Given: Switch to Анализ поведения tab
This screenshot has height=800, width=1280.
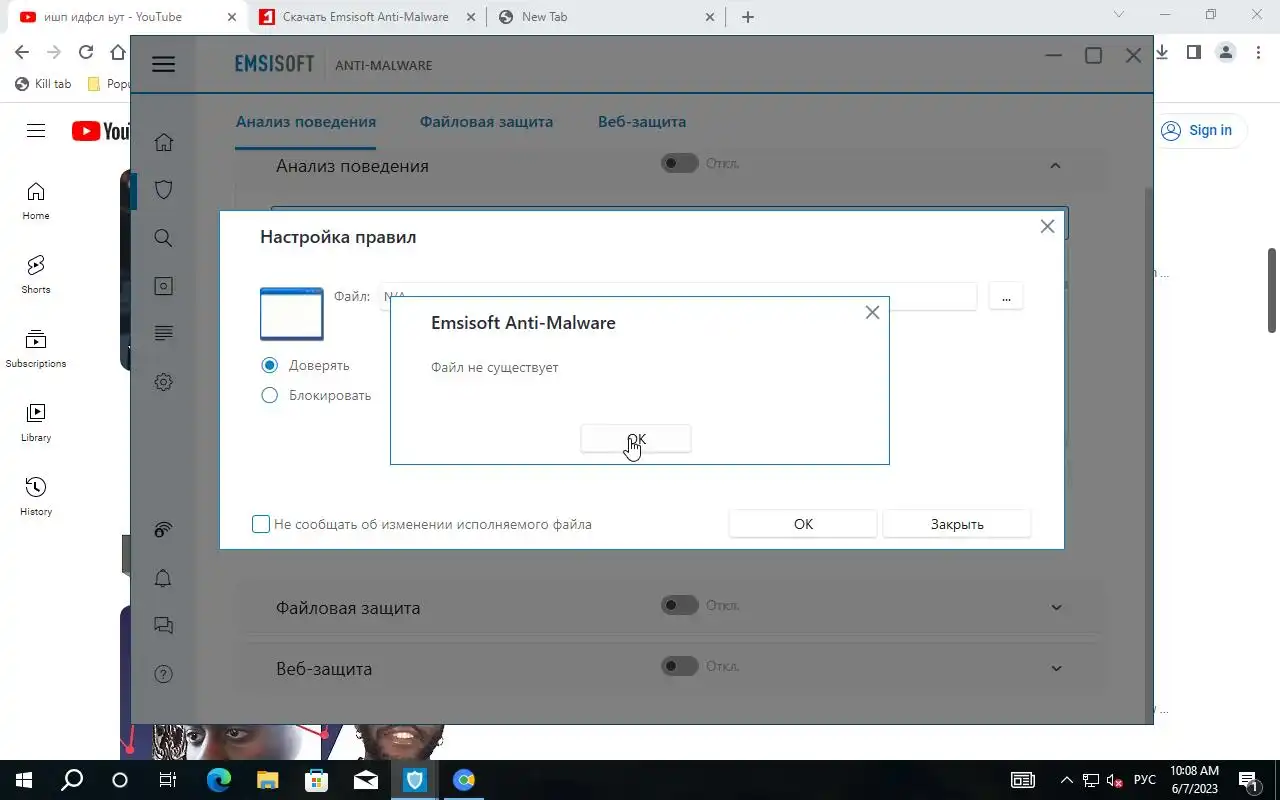Looking at the screenshot, I should 306,122.
